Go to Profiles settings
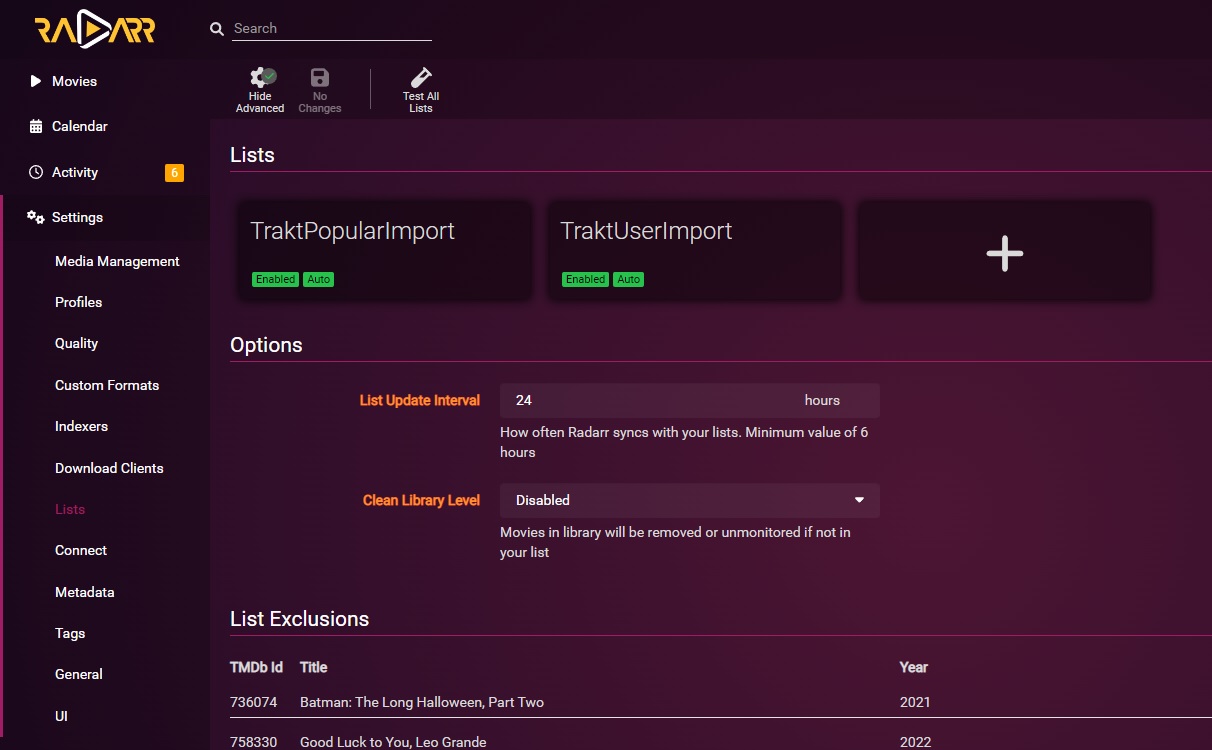 (78, 302)
